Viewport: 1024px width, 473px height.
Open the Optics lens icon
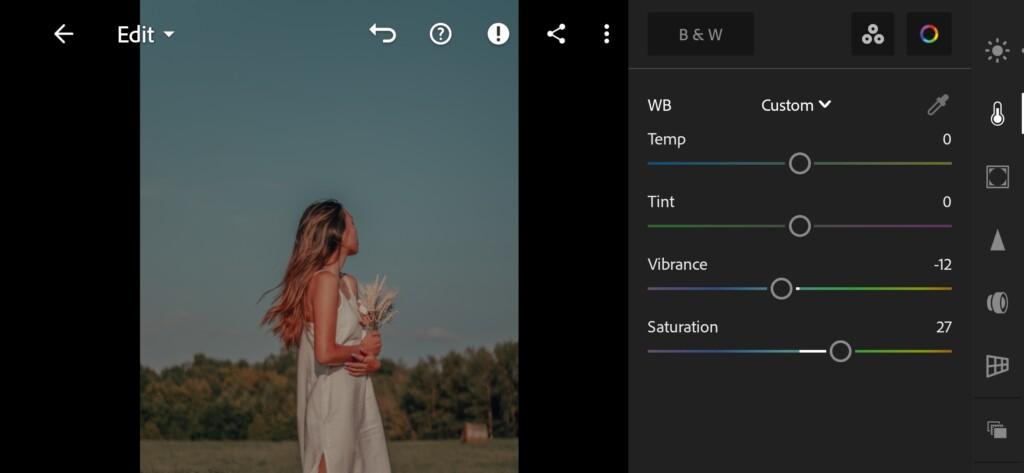pos(997,302)
